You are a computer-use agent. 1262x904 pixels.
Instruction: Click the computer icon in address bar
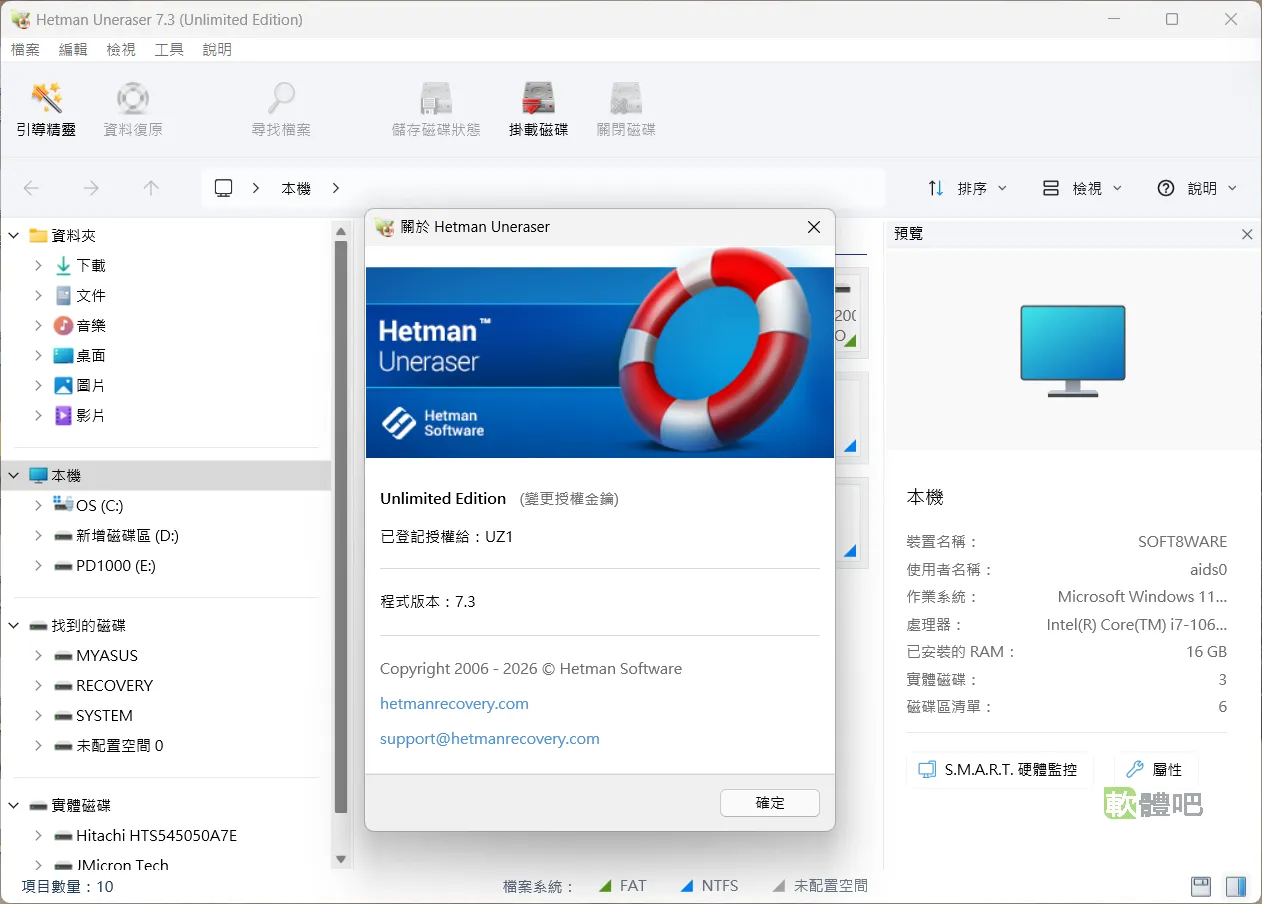[224, 188]
